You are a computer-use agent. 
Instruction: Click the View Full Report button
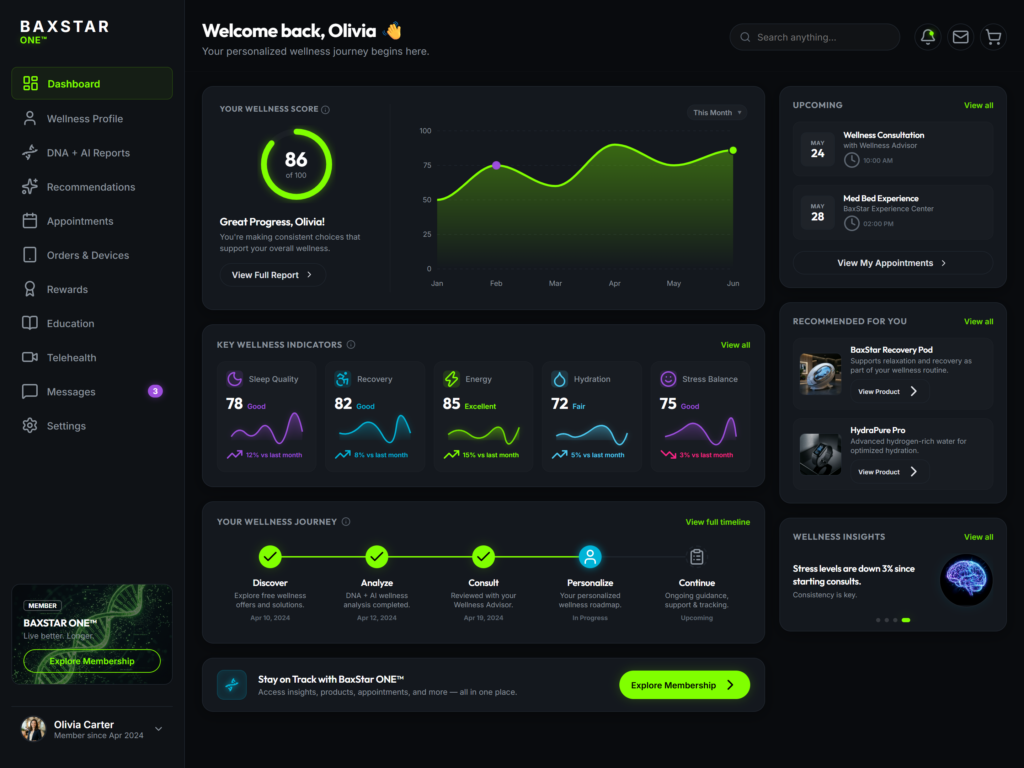point(272,275)
